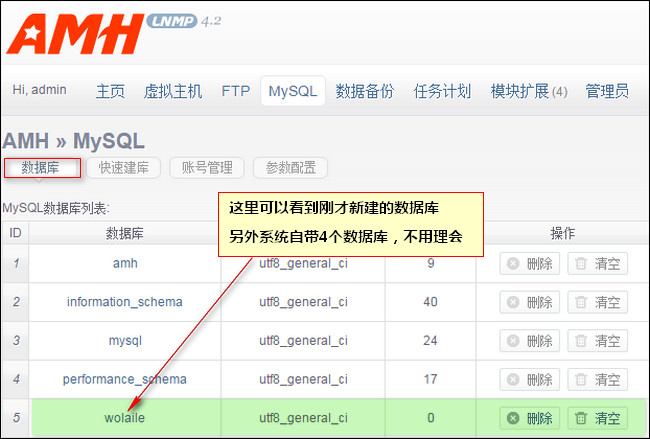Image resolution: width=650 pixels, height=439 pixels.
Task: Switch to 数据库 database sub-tab
Action: point(42,168)
